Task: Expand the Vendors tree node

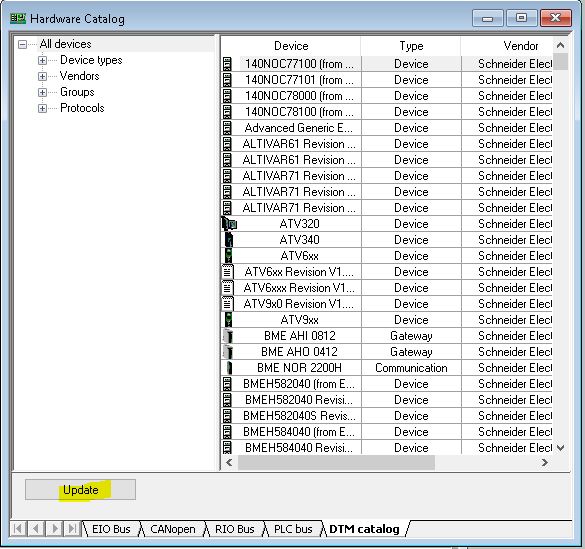Action: point(43,76)
